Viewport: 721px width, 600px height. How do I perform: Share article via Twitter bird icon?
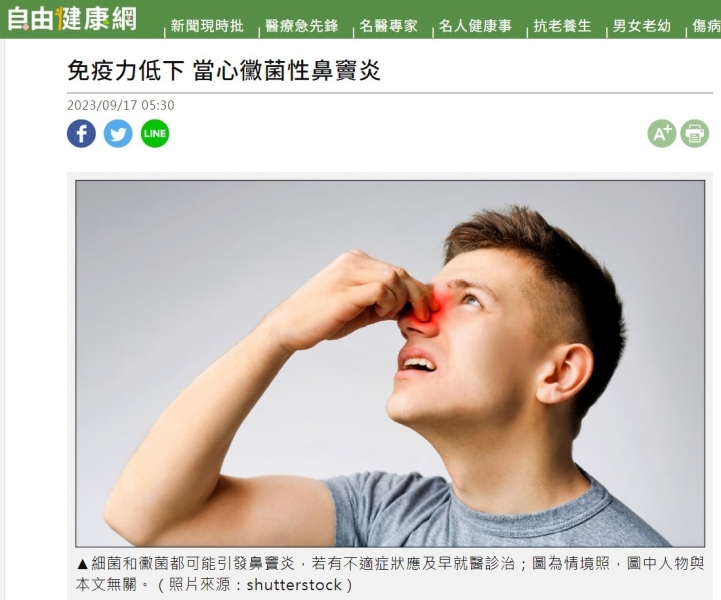(x=118, y=133)
